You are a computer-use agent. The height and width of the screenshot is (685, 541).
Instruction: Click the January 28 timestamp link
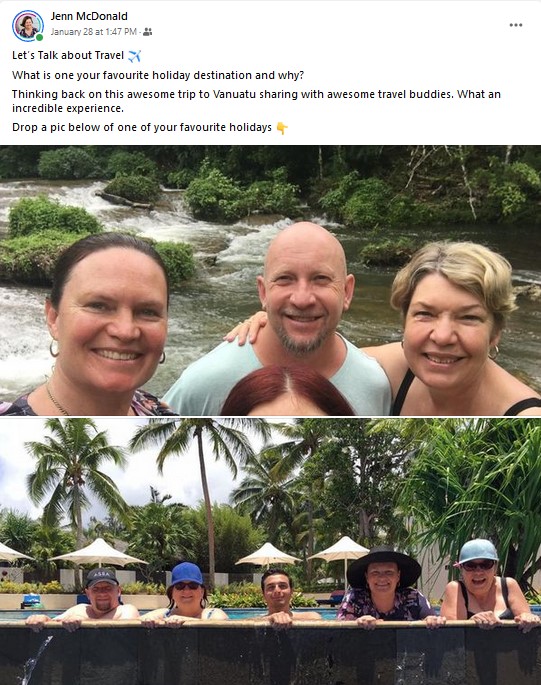94,32
